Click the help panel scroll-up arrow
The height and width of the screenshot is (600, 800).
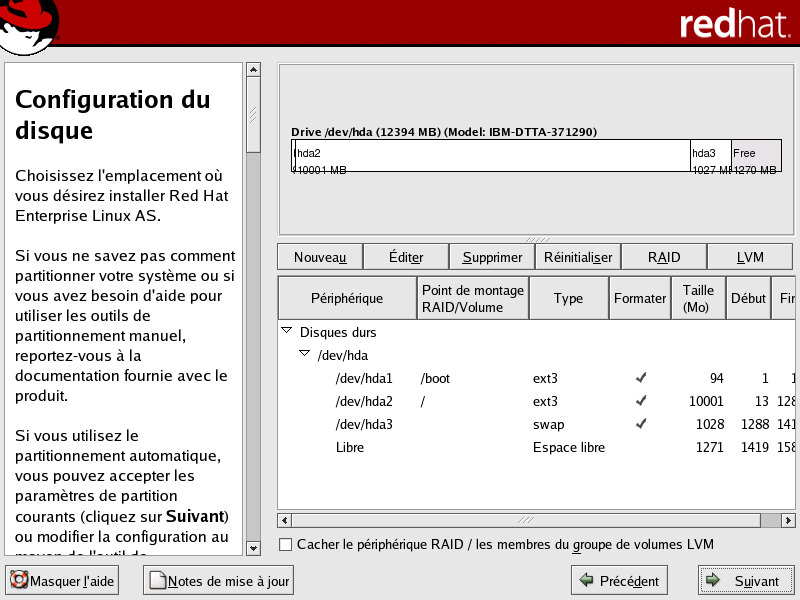(253, 70)
